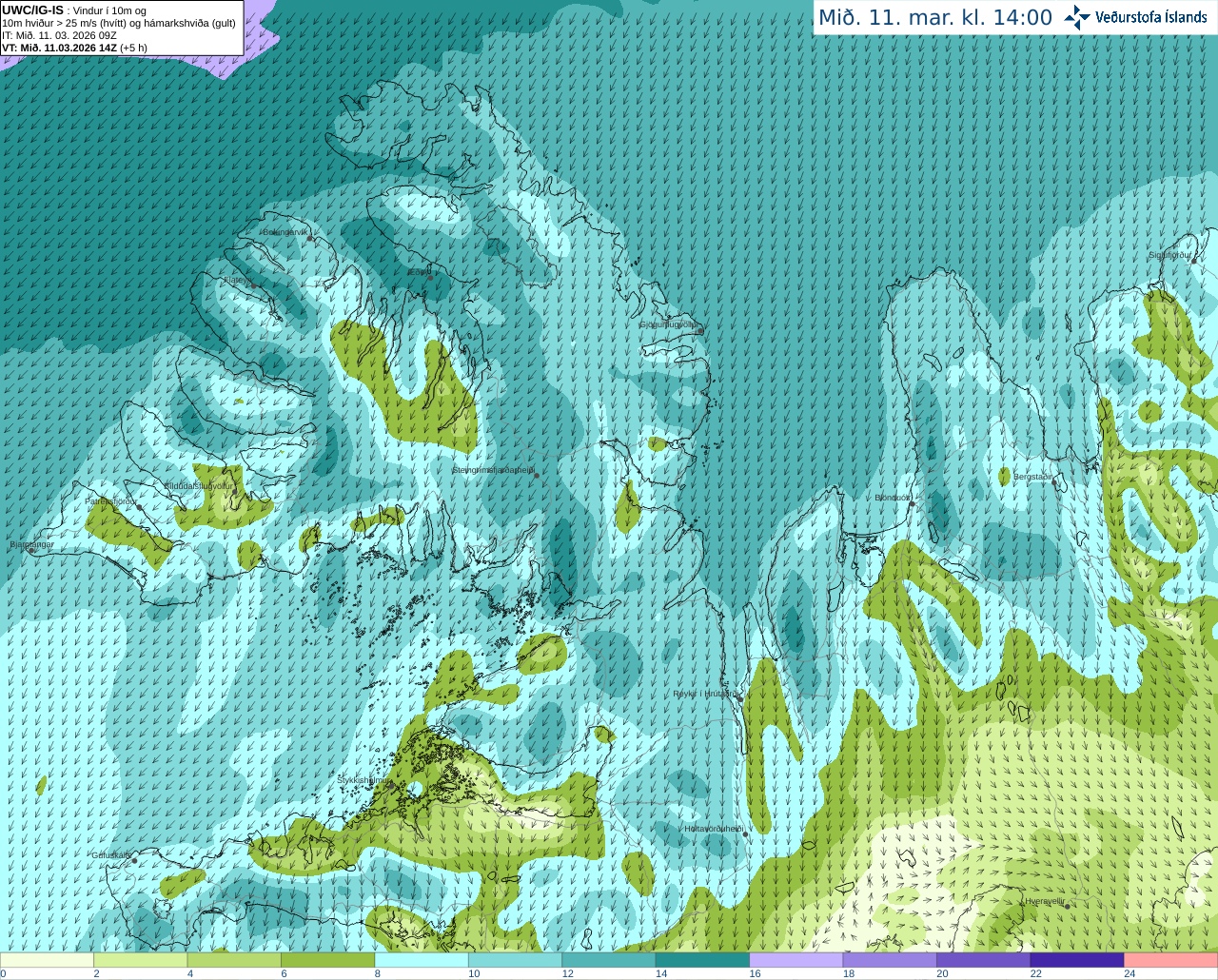Click the 8–10 m/s pale cyan legend swatch

tap(422, 960)
